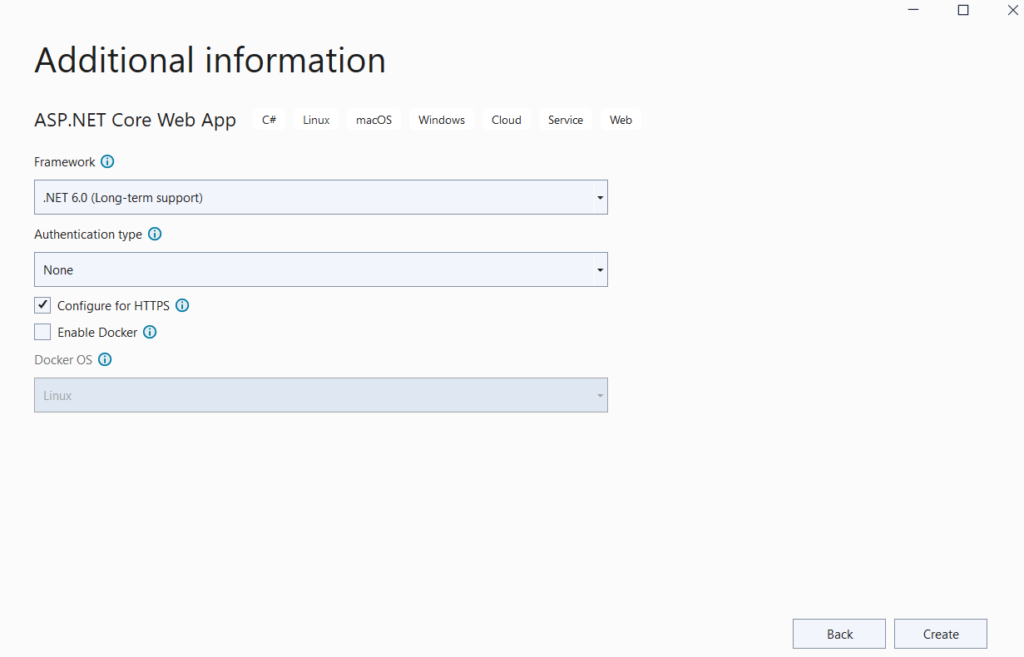The width and height of the screenshot is (1024, 657).
Task: Click the Enable Docker info icon
Action: tap(150, 332)
